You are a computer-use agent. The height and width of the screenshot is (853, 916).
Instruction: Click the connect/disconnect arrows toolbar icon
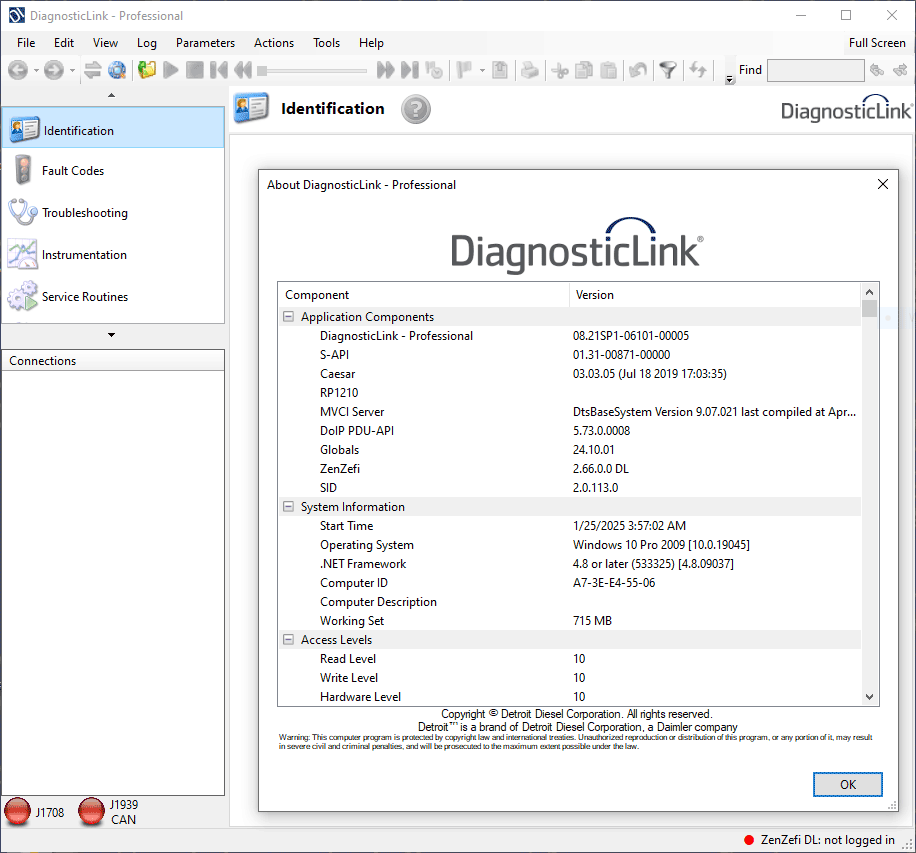92,70
